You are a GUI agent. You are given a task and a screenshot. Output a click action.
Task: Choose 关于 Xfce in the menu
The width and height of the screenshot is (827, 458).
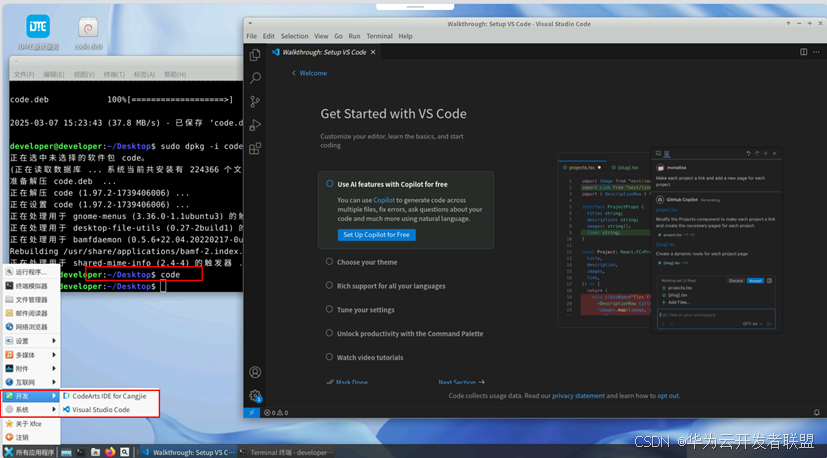(31, 424)
